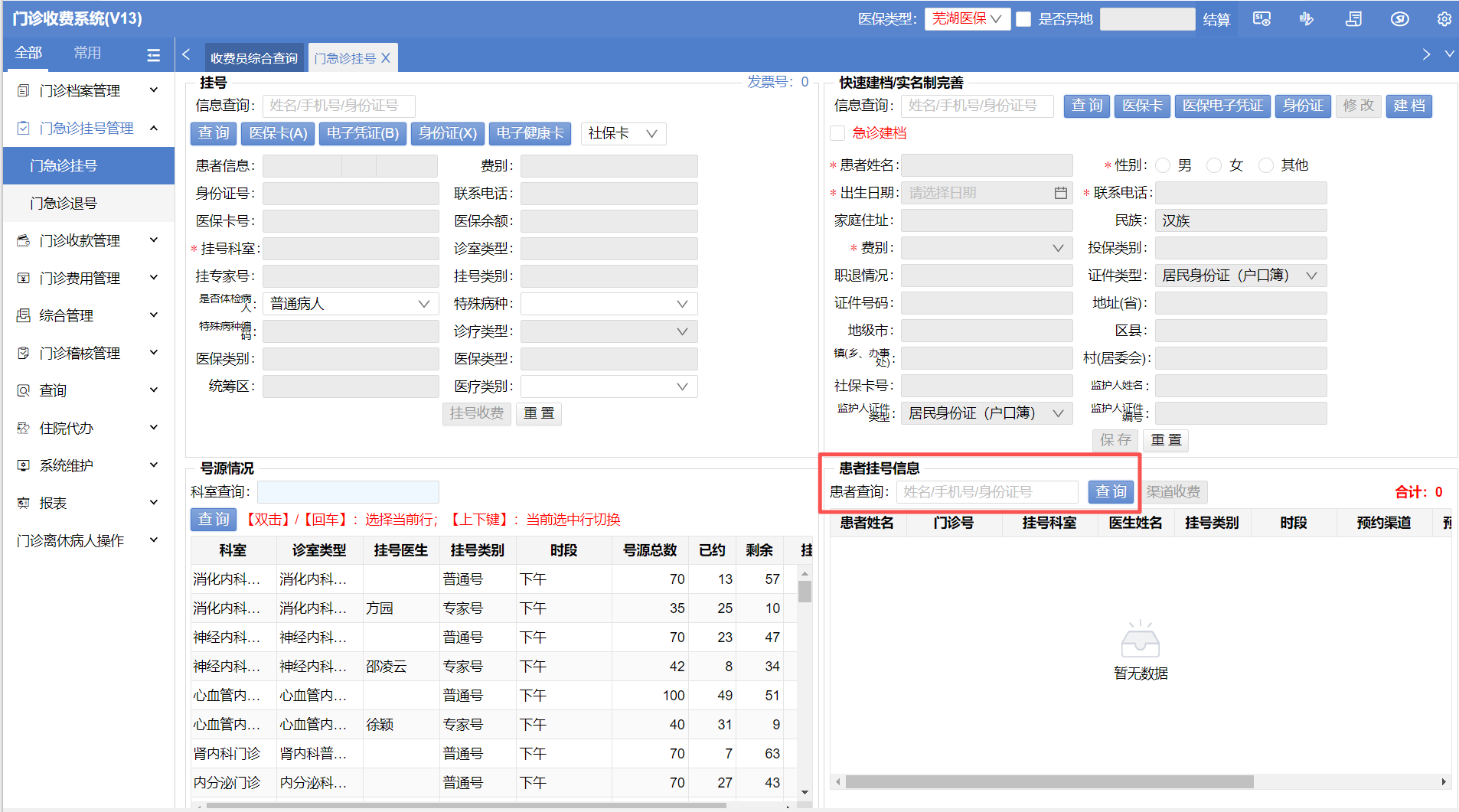The width and height of the screenshot is (1459, 812).
Task: Expand the 医疗类别 dropdown
Action: point(609,386)
